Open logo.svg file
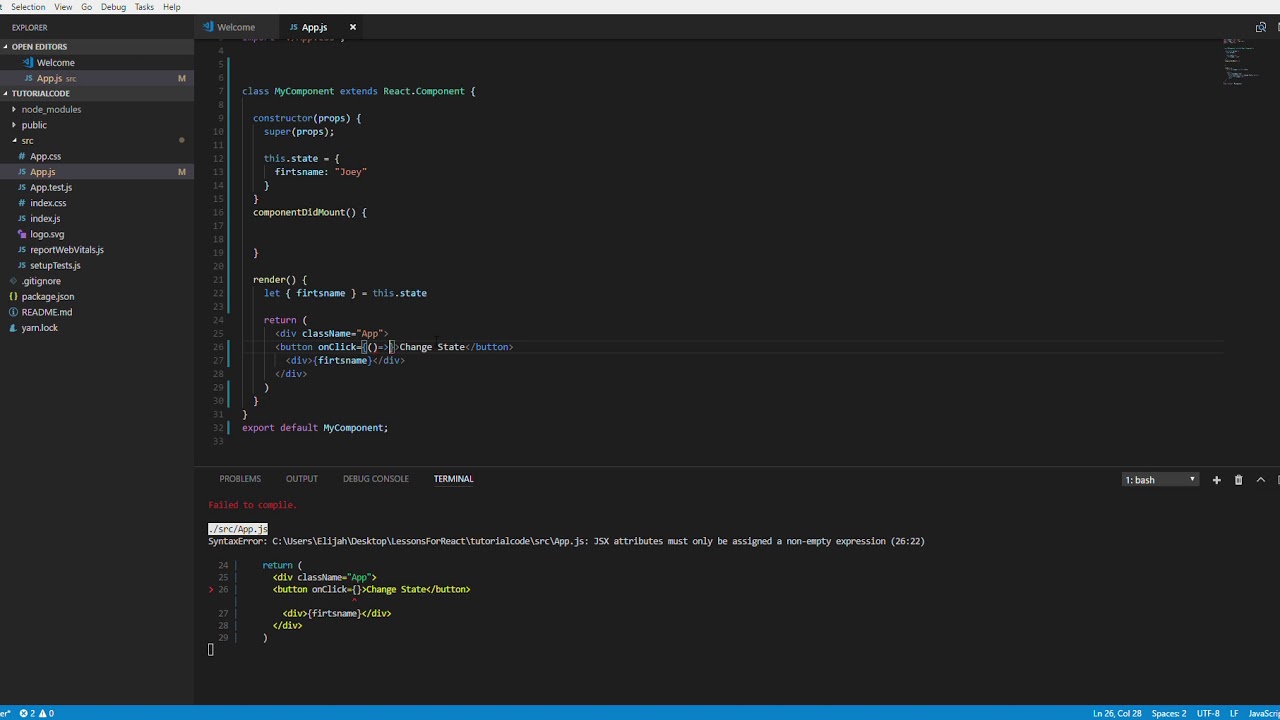Image resolution: width=1280 pixels, height=720 pixels. [x=47, y=234]
